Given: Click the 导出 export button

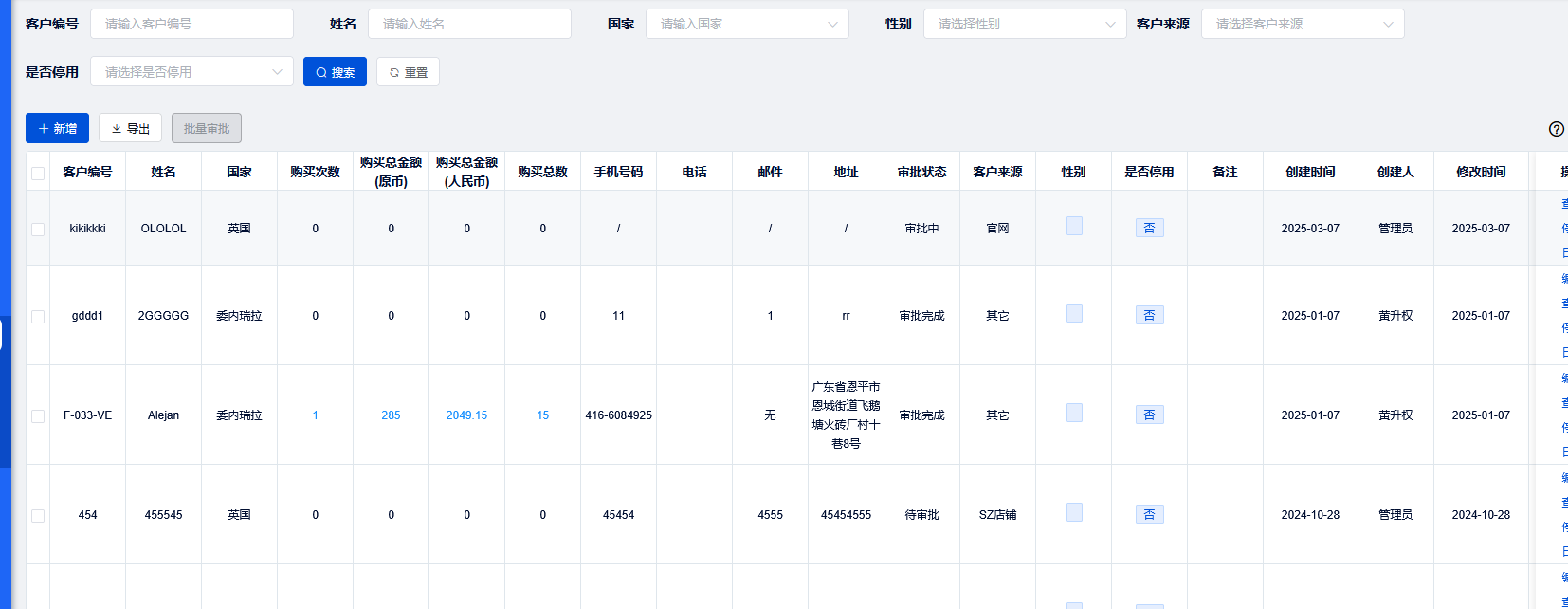Looking at the screenshot, I should click(x=130, y=128).
